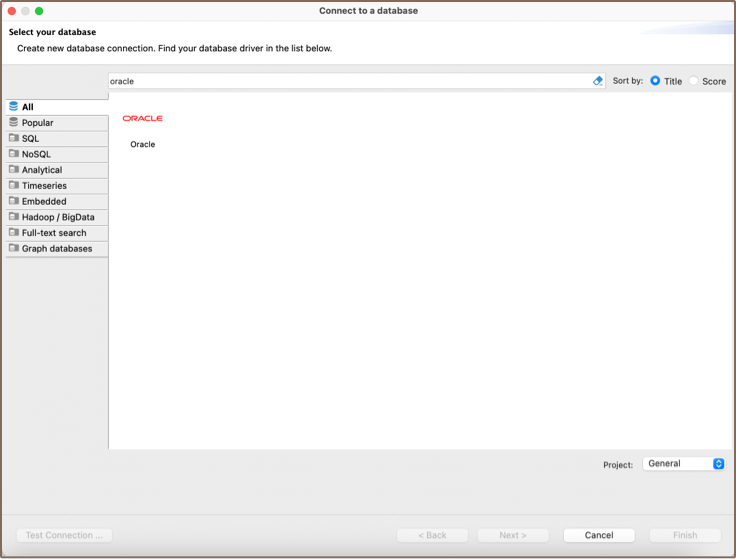Select the Oracle driver name label
736x559 pixels.
[143, 144]
